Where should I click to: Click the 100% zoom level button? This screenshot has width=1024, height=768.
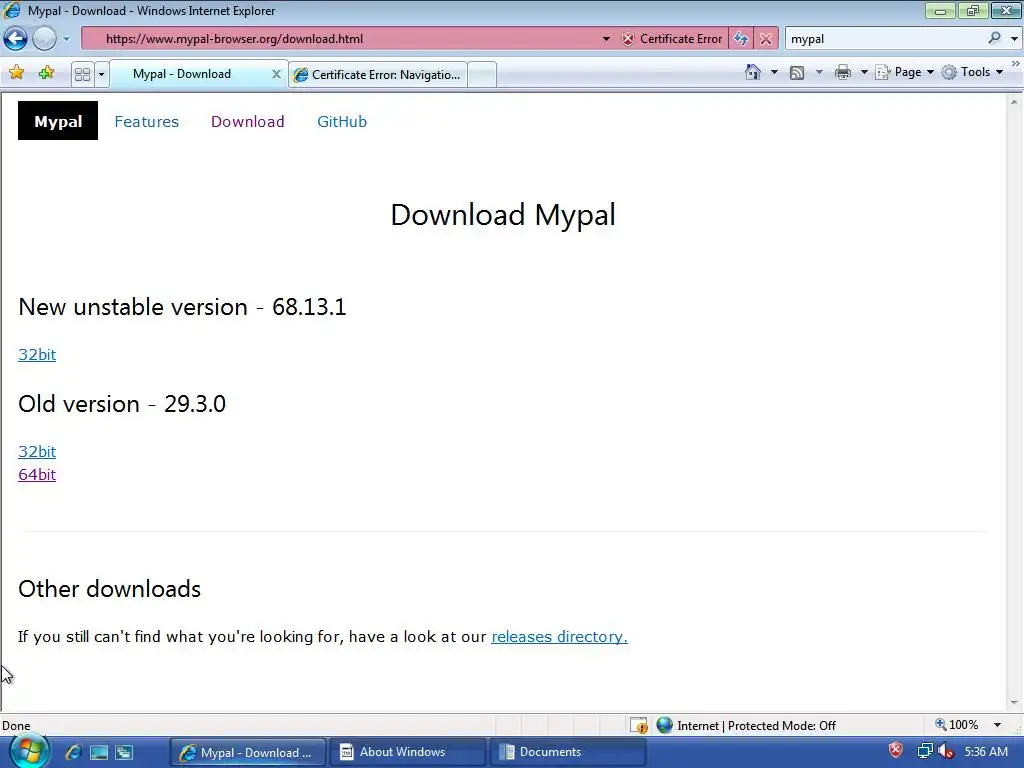[x=957, y=725]
